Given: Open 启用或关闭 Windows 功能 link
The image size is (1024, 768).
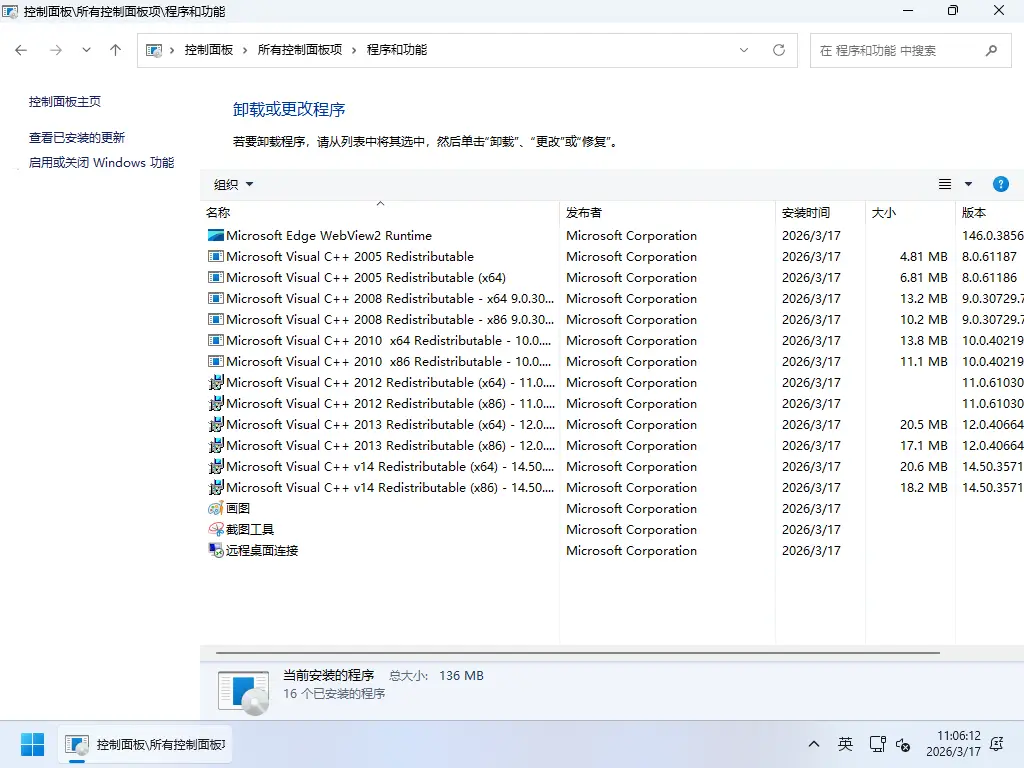Looking at the screenshot, I should tap(101, 163).
